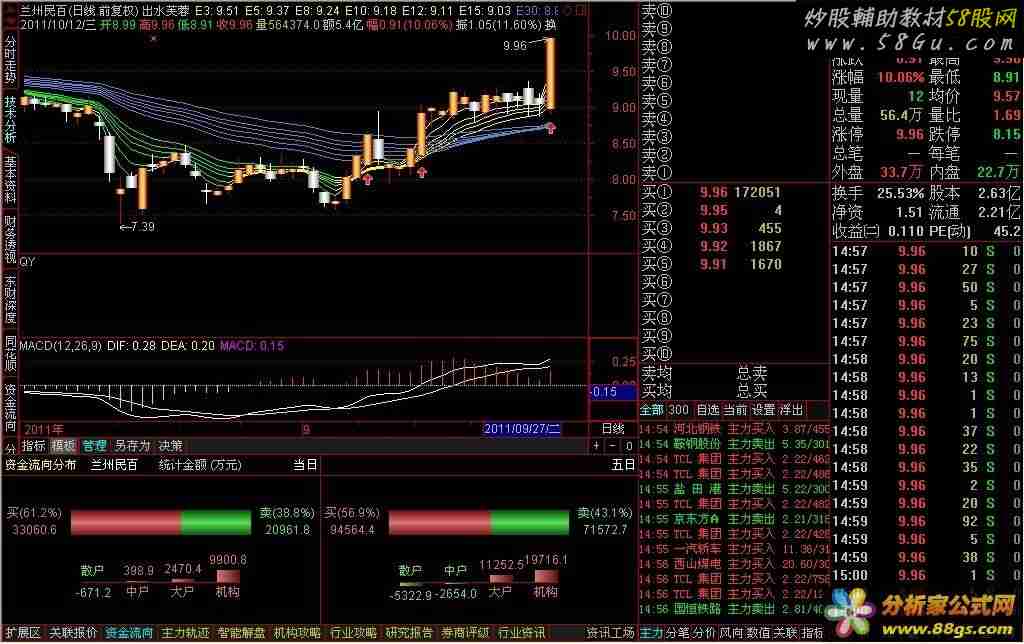Open the 行业资讯 tab
This screenshot has width=1024, height=644.
[522, 633]
